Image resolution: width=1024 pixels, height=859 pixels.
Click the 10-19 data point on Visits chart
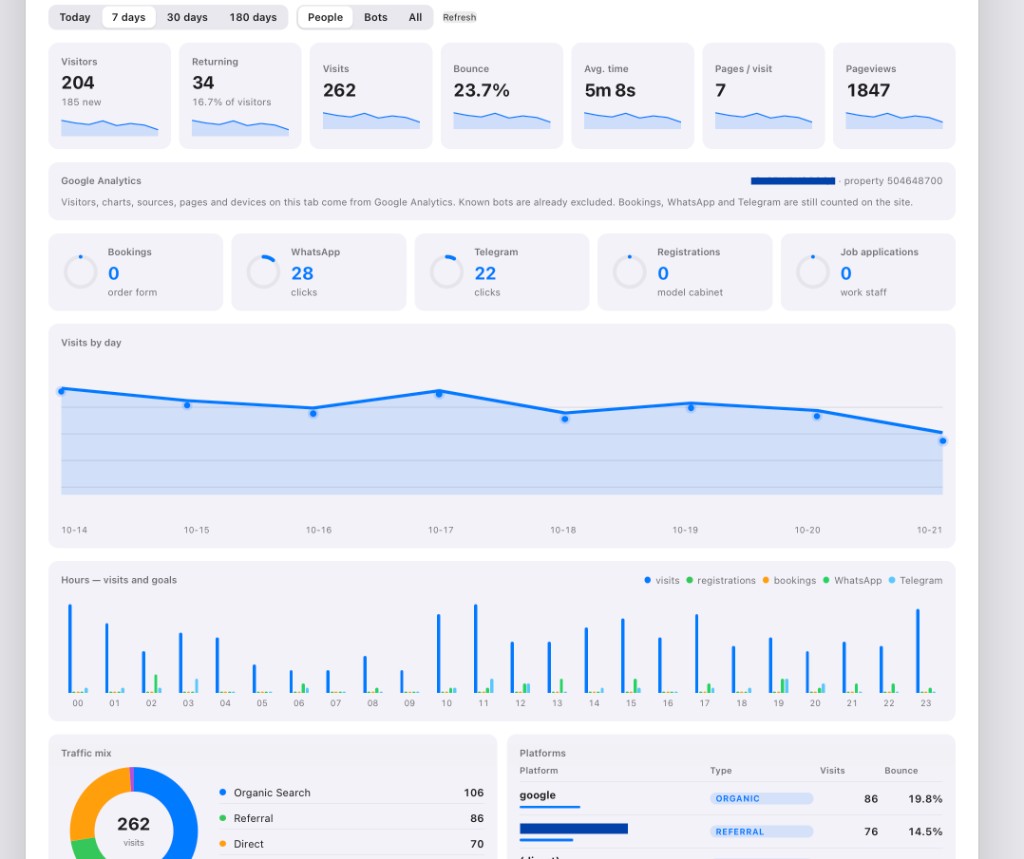pyautogui.click(x=691, y=408)
